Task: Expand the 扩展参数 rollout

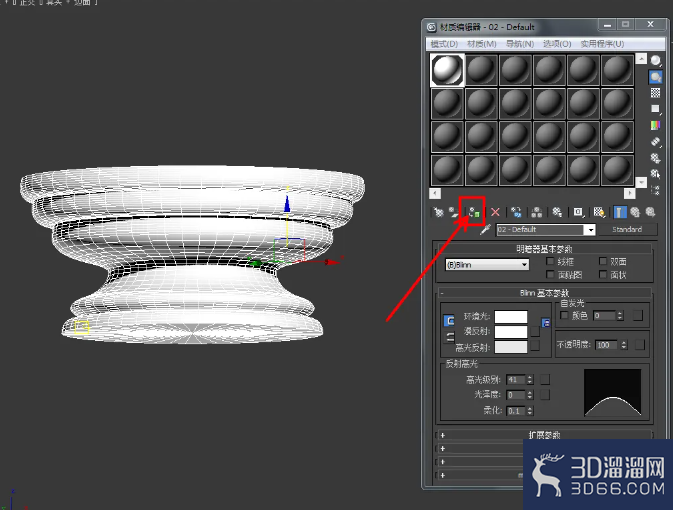Action: pos(544,435)
